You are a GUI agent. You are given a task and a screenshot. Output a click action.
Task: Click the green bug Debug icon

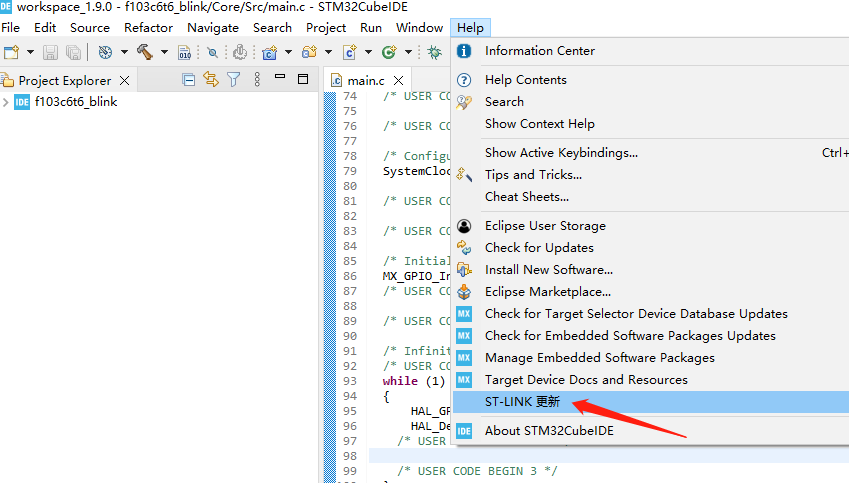point(434,53)
